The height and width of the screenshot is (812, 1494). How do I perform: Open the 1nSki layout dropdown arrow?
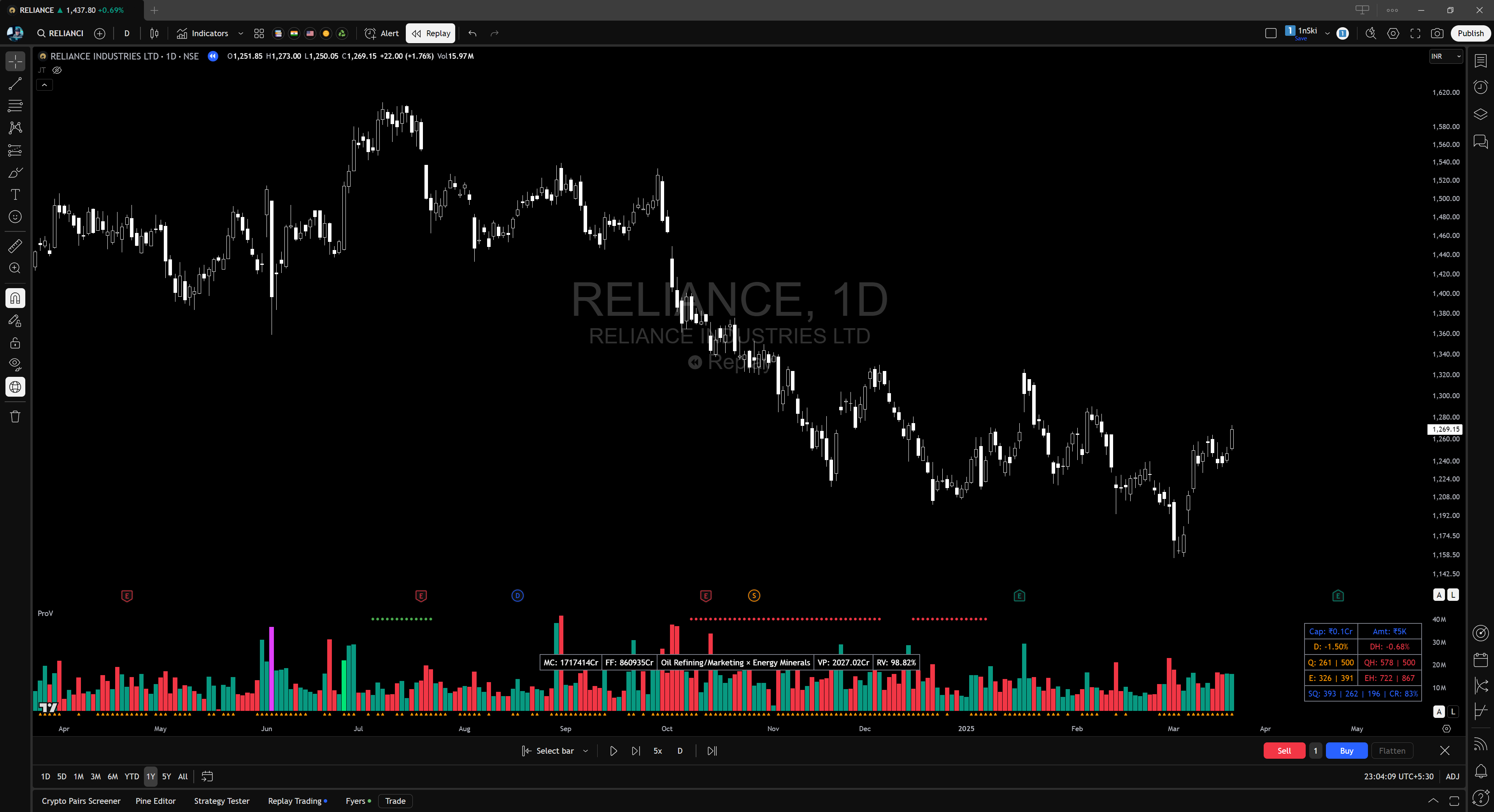click(x=1327, y=33)
